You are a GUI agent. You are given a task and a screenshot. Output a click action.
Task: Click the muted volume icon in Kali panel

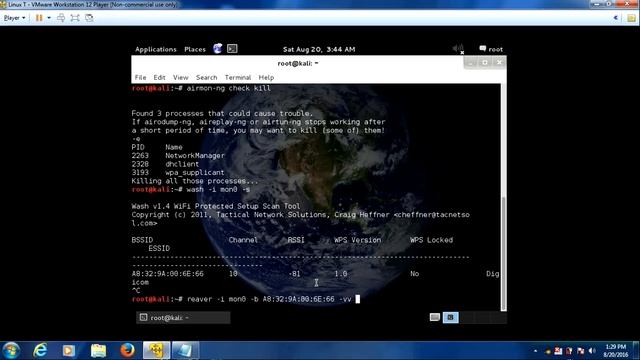pos(458,49)
